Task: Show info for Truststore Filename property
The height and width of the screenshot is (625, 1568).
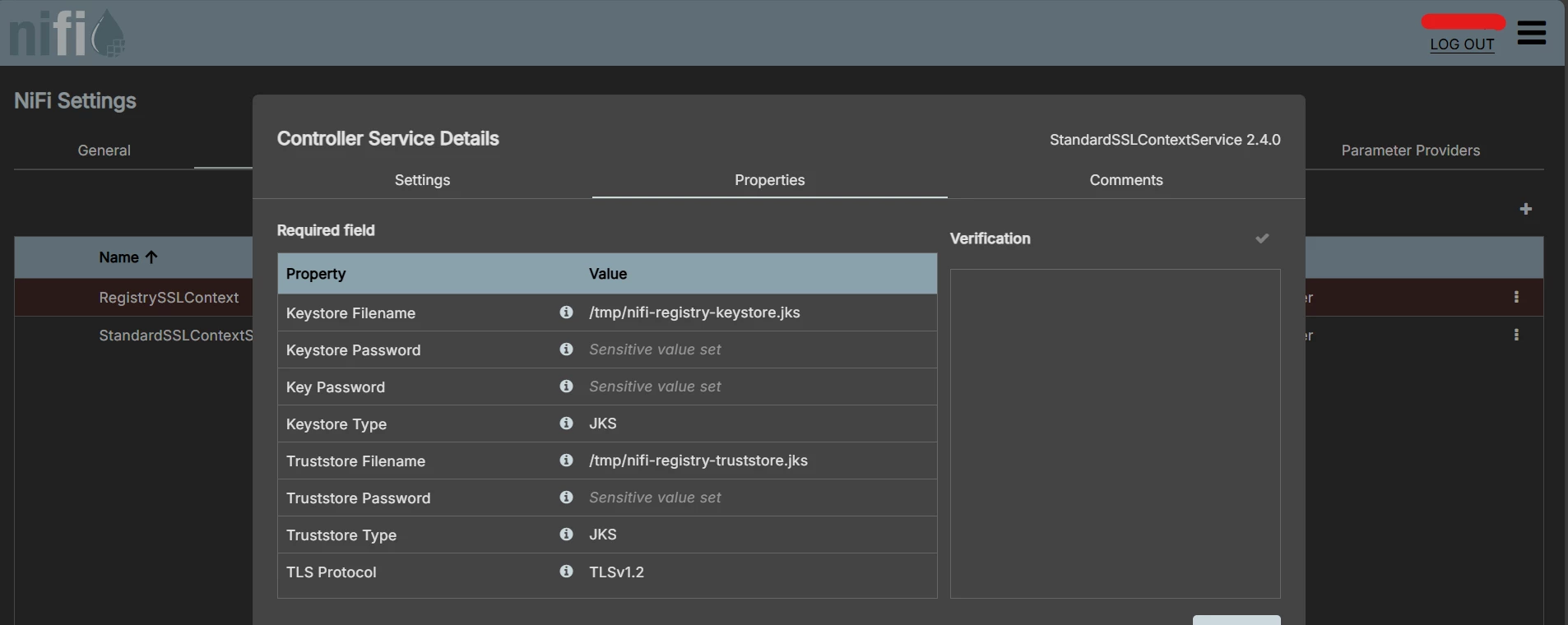Action: click(566, 461)
